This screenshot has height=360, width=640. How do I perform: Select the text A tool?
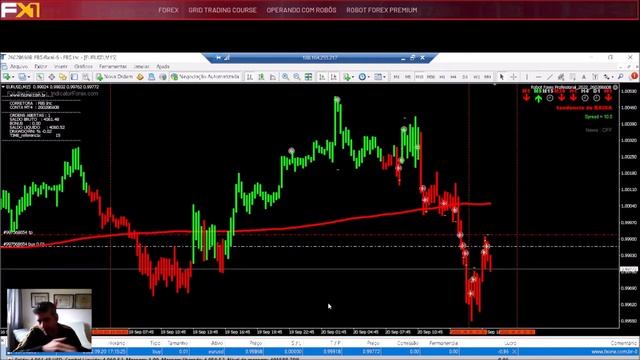(584, 77)
